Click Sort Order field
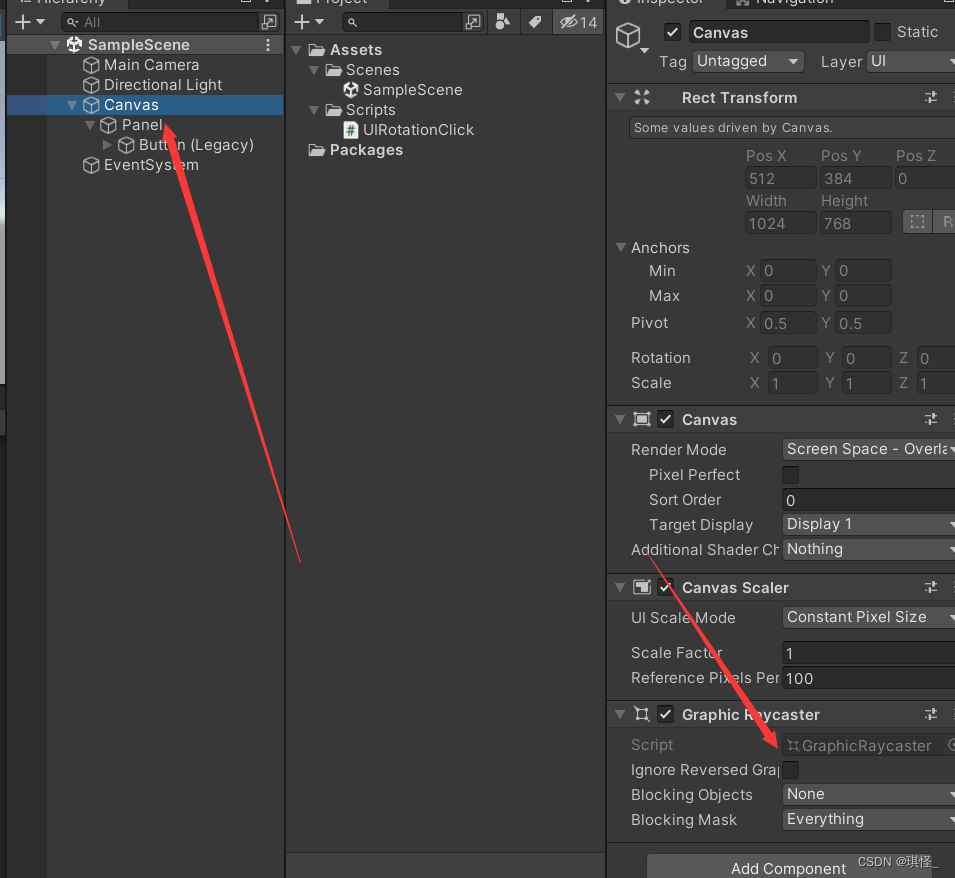 869,500
